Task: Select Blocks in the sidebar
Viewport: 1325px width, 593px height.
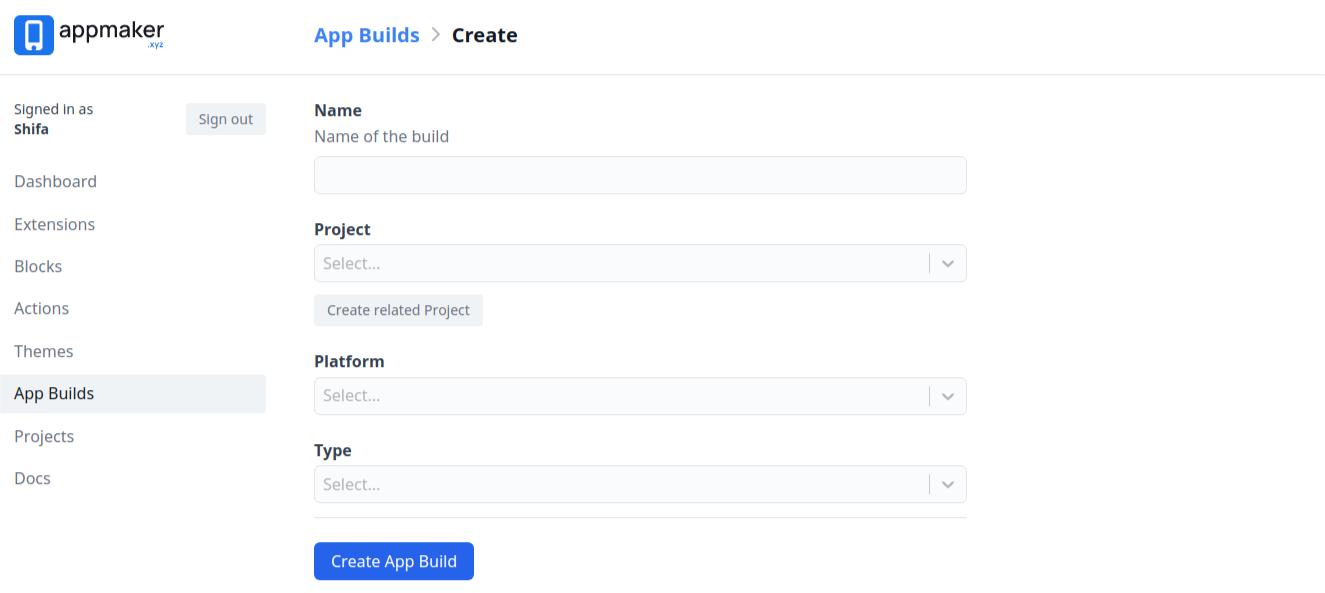Action: [38, 266]
